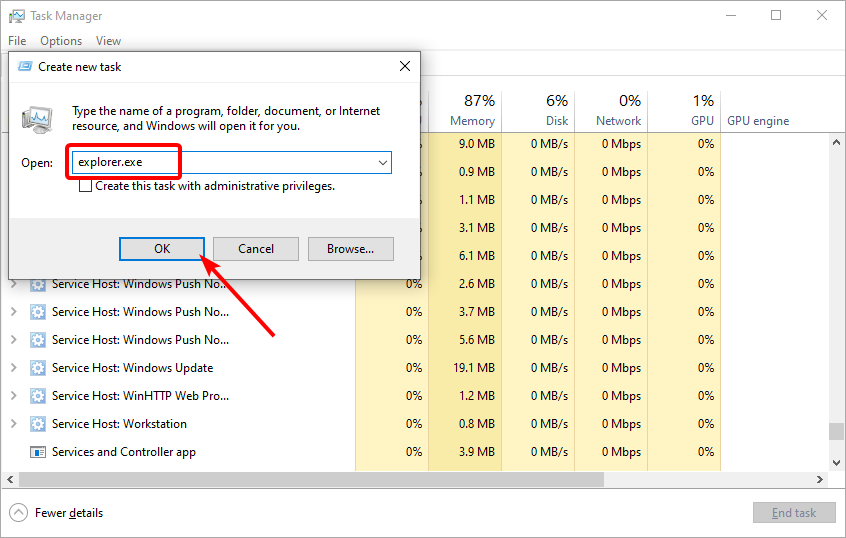Click the 3.9 MB memory cell
846x538 pixels.
465,452
